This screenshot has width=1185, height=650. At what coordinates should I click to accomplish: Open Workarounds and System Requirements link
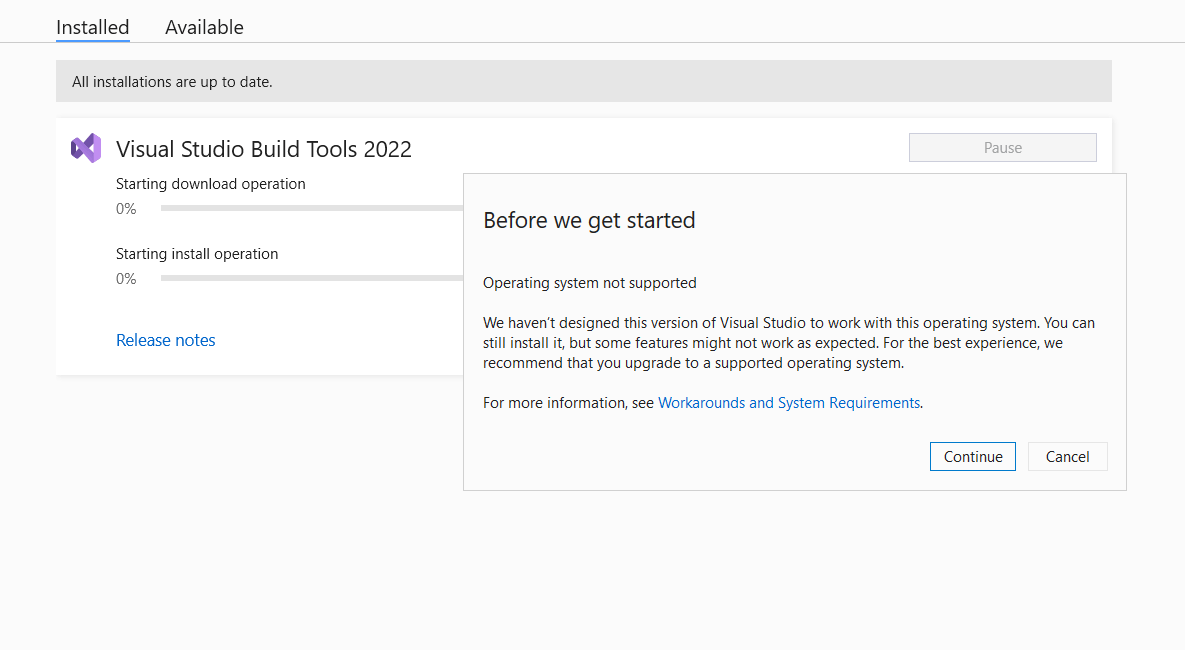tap(789, 403)
